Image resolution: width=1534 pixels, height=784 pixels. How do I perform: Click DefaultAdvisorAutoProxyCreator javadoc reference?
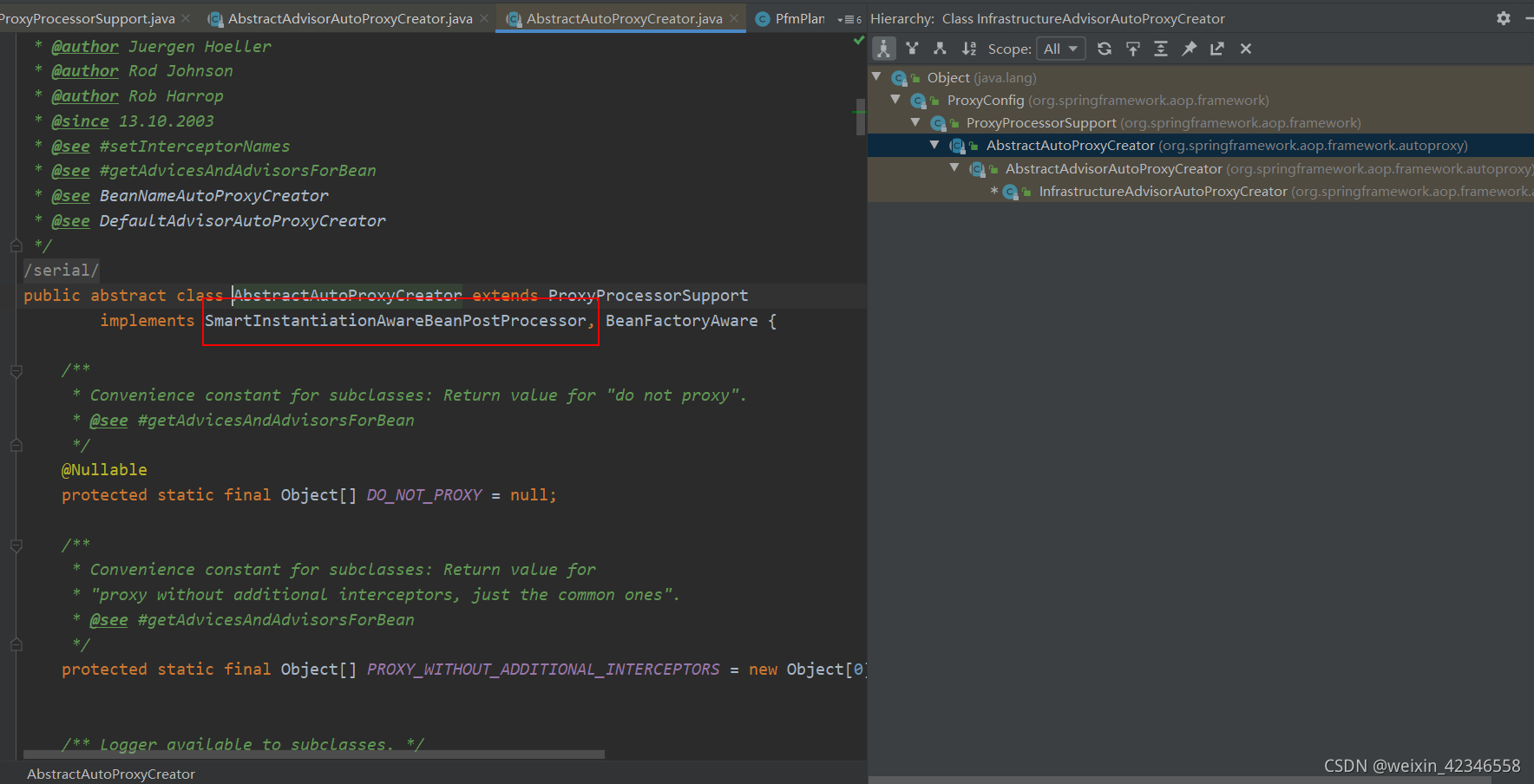point(243,220)
